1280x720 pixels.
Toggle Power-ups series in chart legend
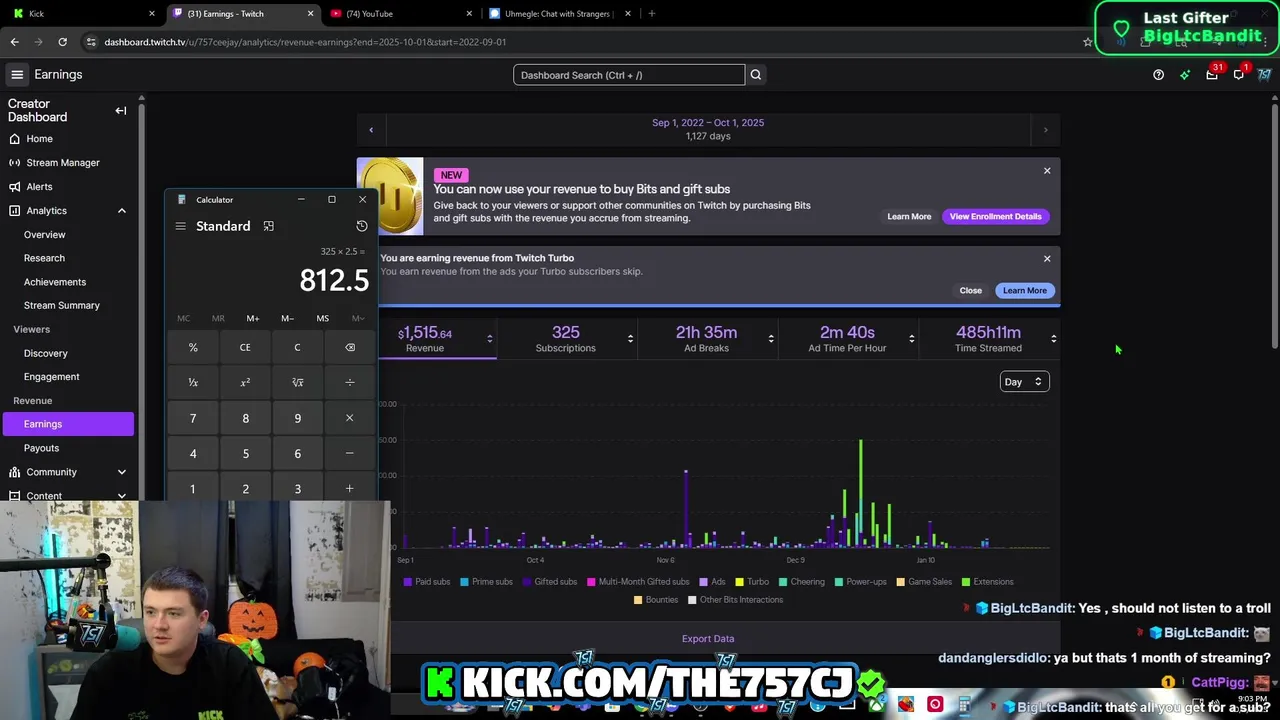(x=860, y=582)
